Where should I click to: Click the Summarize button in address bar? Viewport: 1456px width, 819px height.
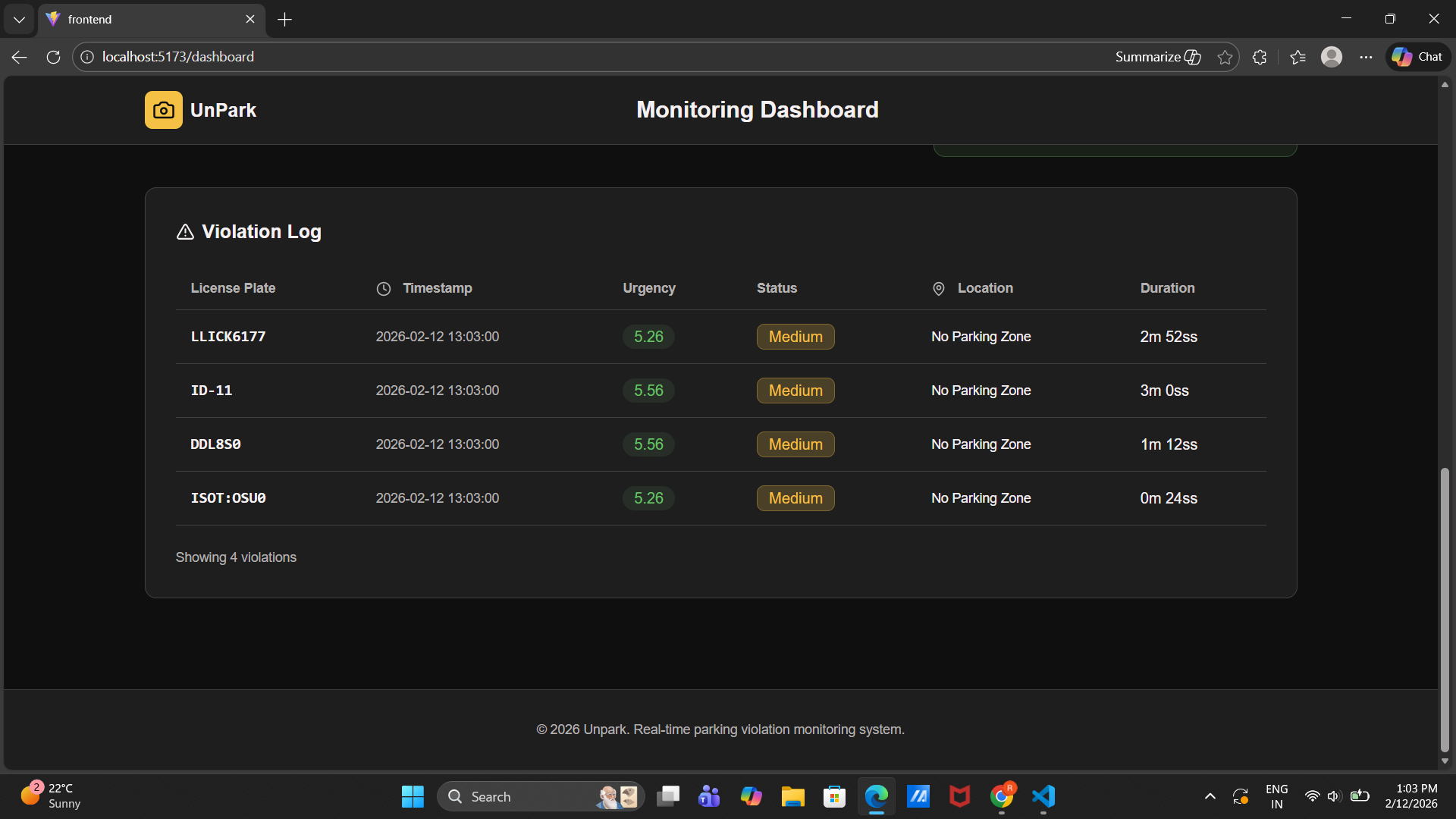[x=1157, y=57]
